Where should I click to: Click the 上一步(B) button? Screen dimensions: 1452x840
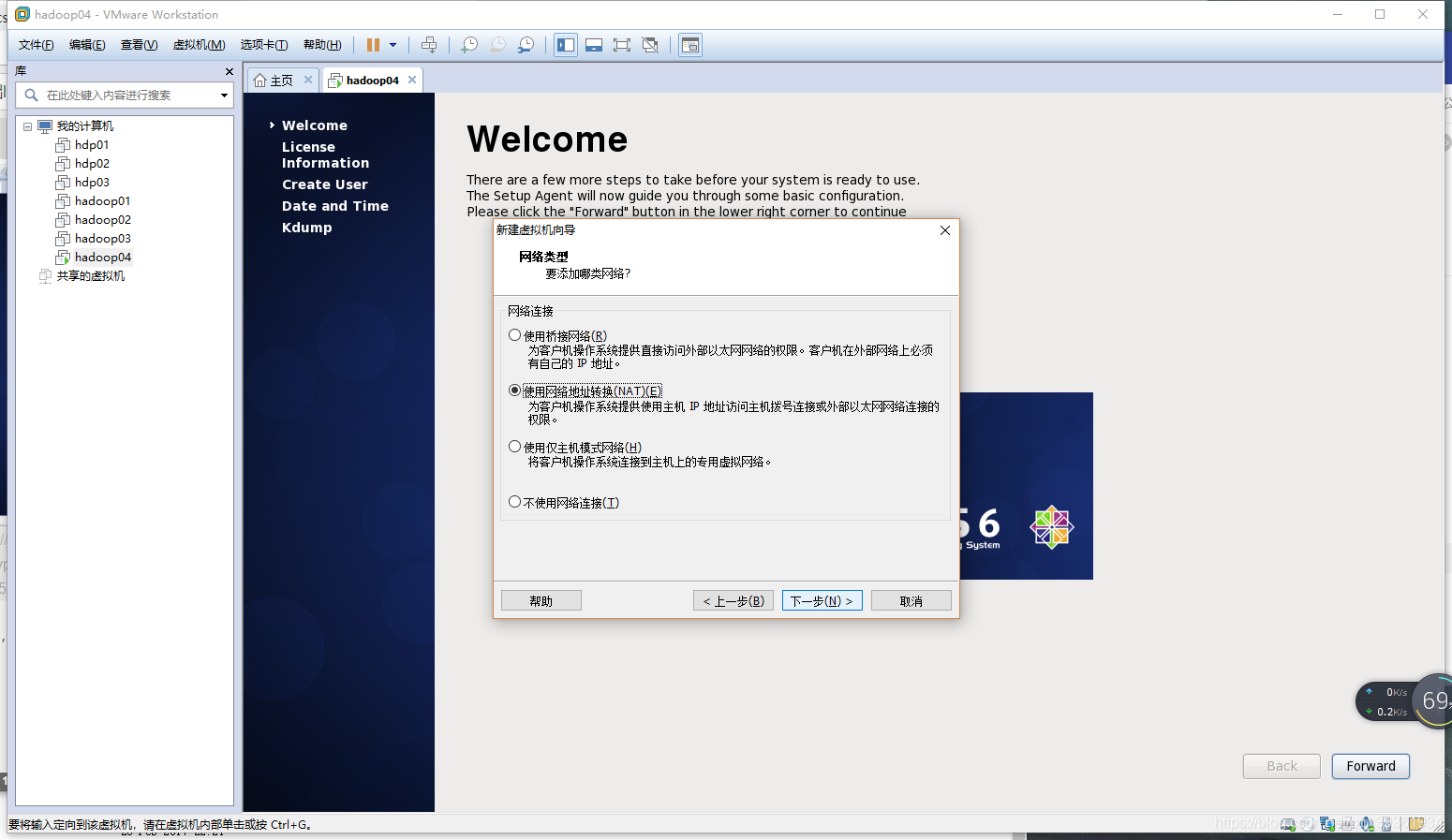pyautogui.click(x=733, y=600)
